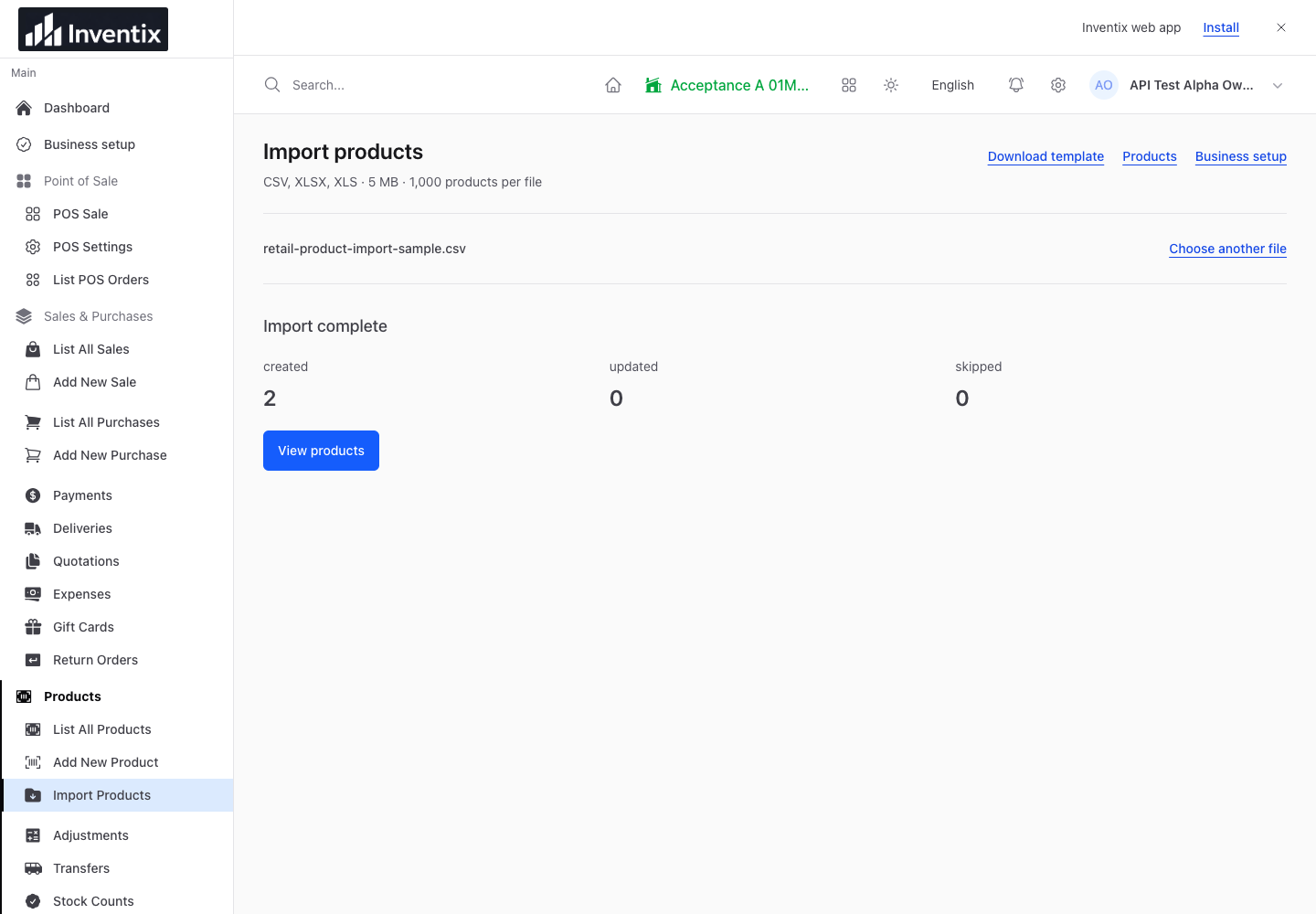Open Return Orders icon in sidebar
Screen dimensions: 1316x914
(33, 660)
